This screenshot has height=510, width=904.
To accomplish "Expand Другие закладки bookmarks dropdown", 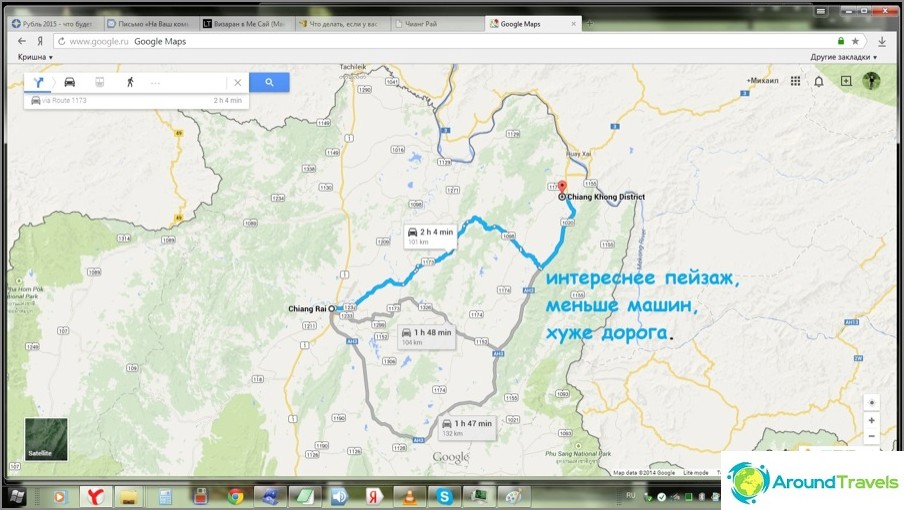I will 843,57.
